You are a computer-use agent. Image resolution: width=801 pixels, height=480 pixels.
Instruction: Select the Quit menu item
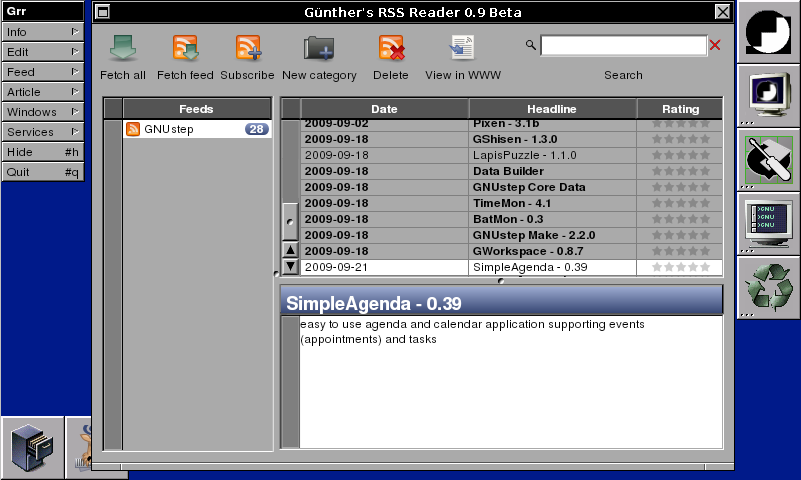(x=42, y=172)
